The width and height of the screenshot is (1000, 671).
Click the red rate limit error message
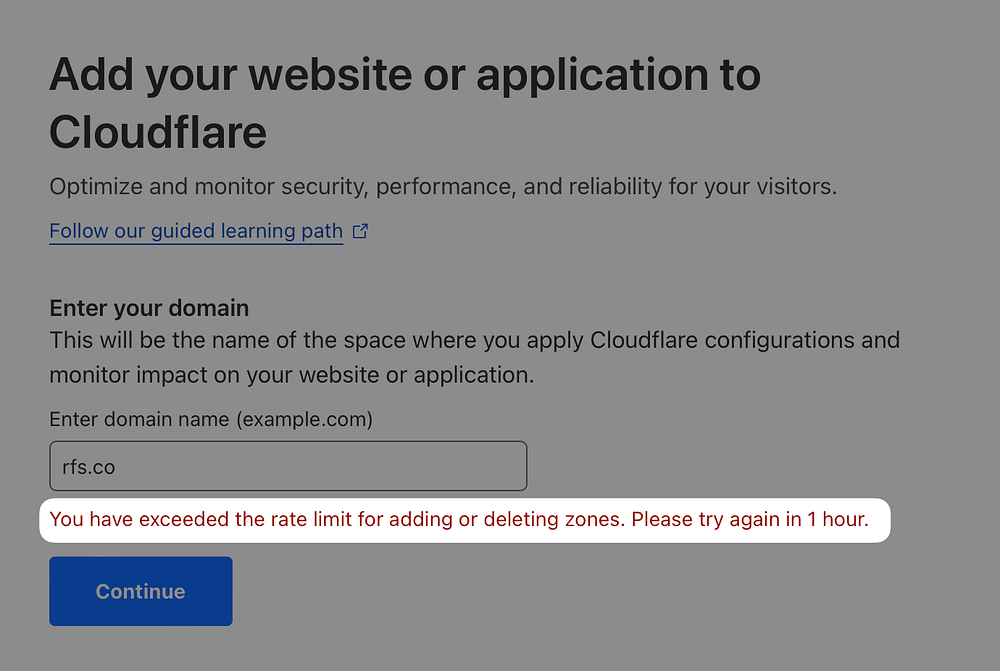(x=459, y=520)
